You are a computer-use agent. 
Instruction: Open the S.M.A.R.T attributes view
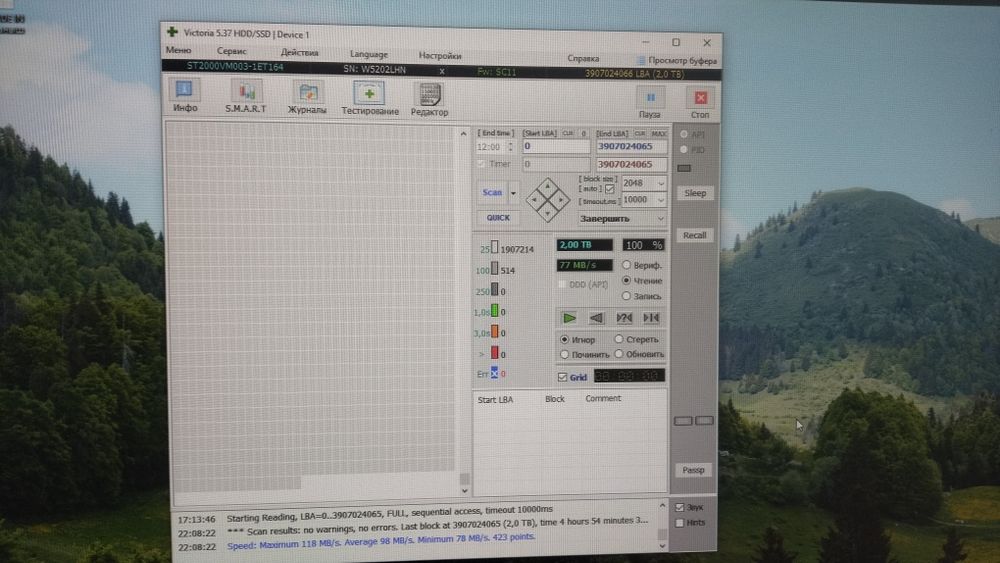pyautogui.click(x=246, y=97)
